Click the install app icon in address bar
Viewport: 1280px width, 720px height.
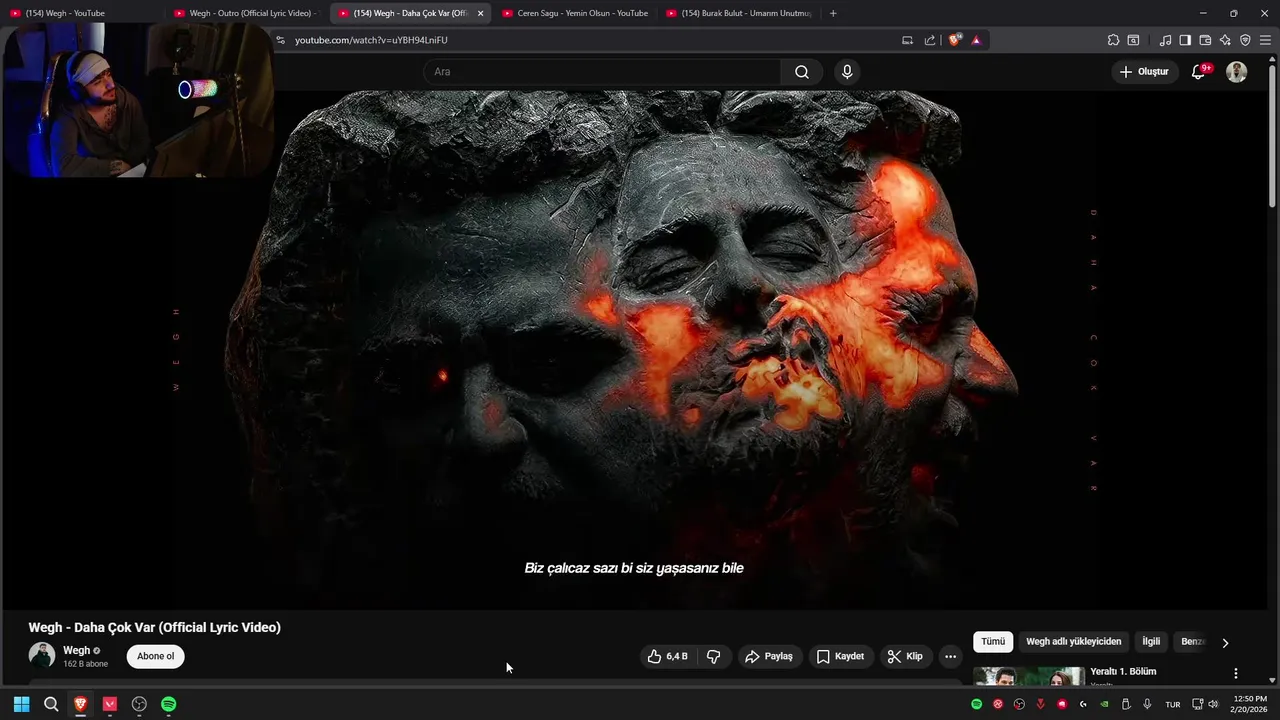907,40
